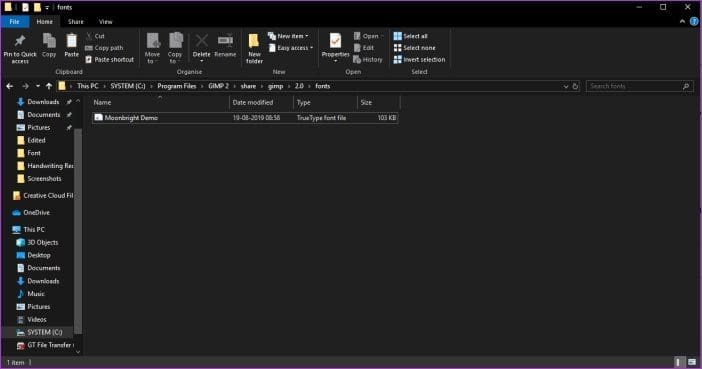
Task: Click Paste shortcut command
Action: pos(109,59)
